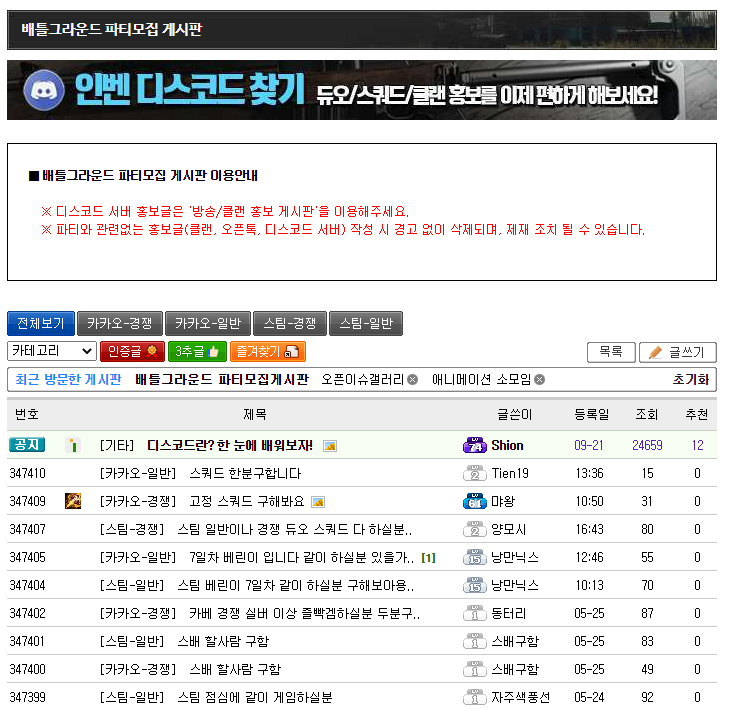Click post number 347402

27,613
